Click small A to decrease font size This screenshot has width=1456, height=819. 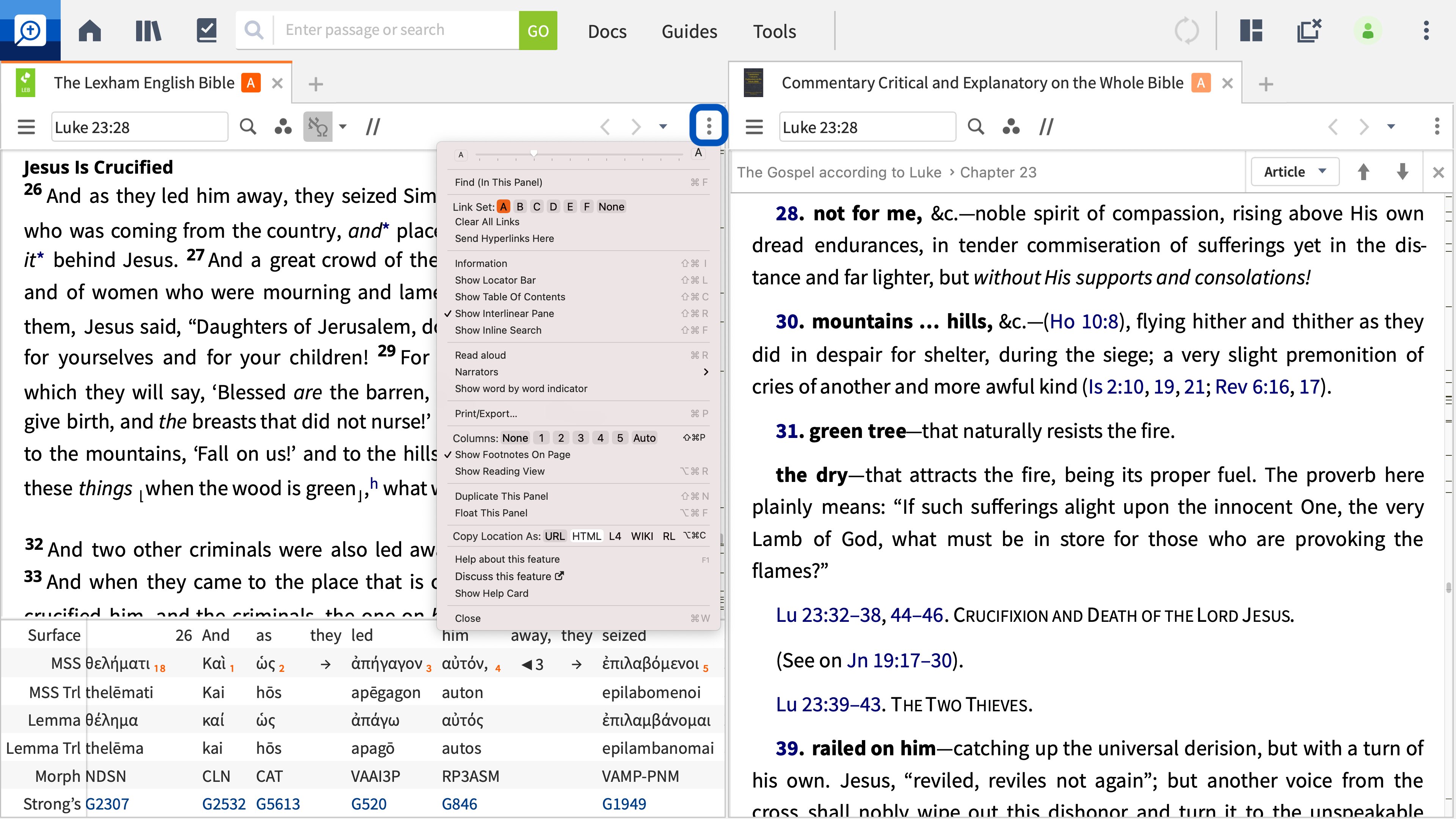click(x=461, y=155)
